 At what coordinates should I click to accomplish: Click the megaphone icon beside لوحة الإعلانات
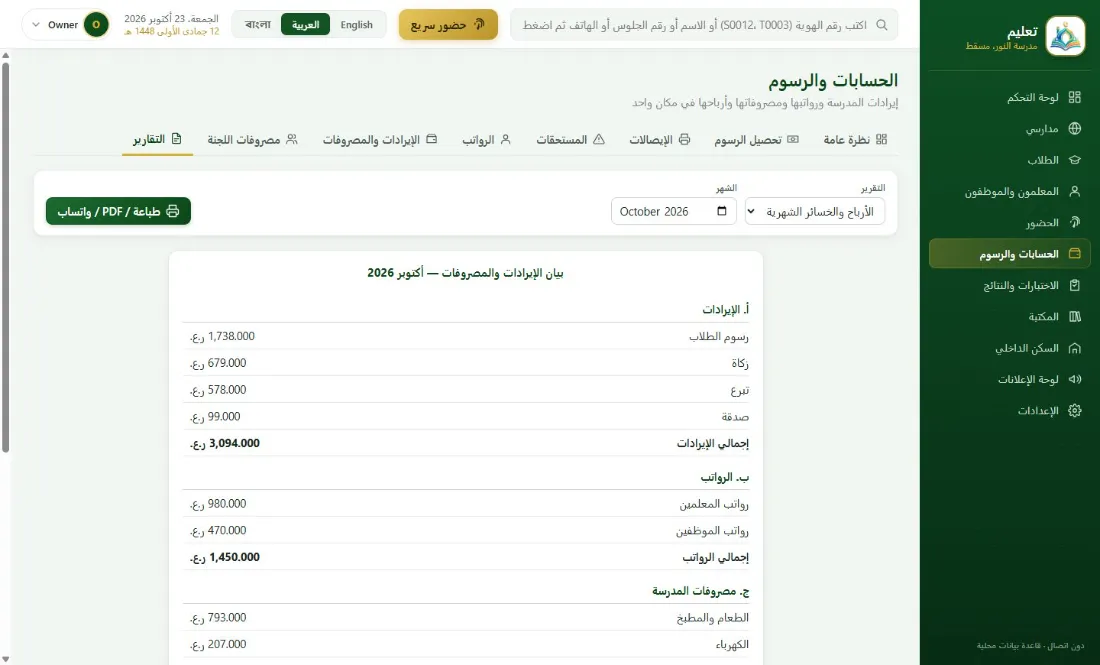(1074, 379)
